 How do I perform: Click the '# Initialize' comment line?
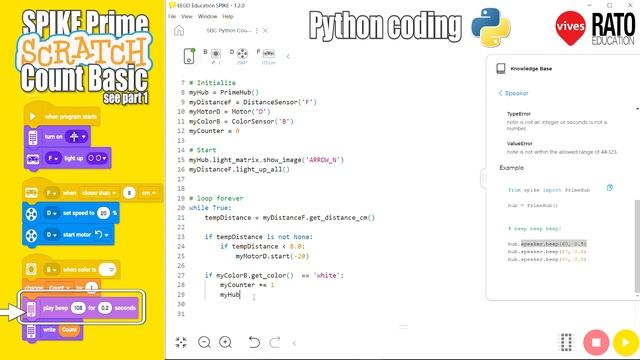click(212, 82)
